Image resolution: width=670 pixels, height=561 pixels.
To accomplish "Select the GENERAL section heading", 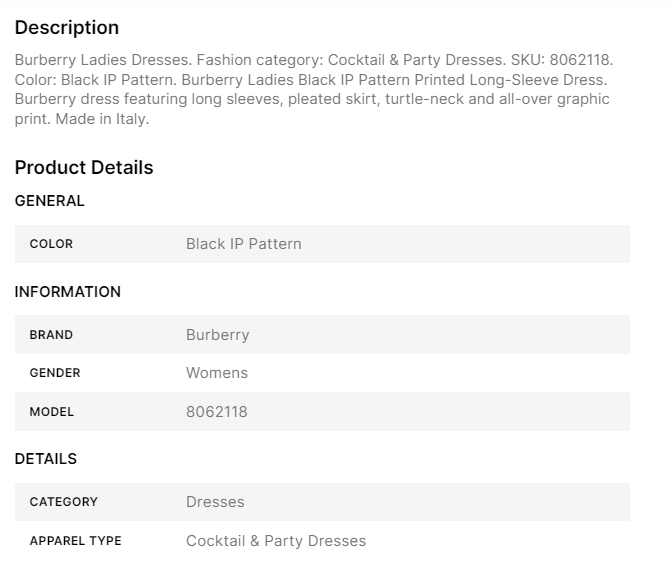I will point(49,201).
